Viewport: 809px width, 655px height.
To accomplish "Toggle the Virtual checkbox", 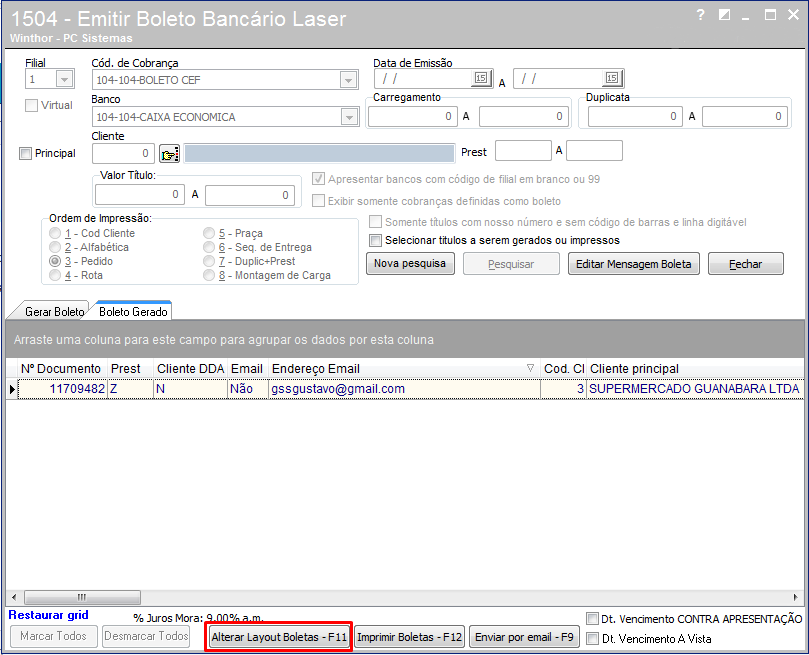I will (x=31, y=105).
